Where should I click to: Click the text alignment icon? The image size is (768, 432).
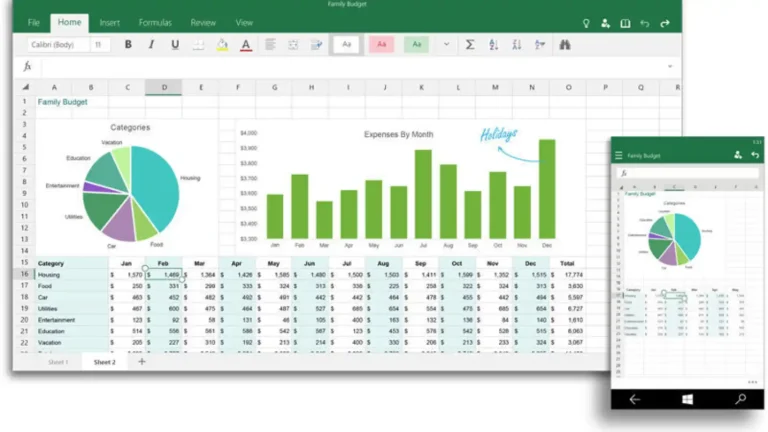[270, 45]
